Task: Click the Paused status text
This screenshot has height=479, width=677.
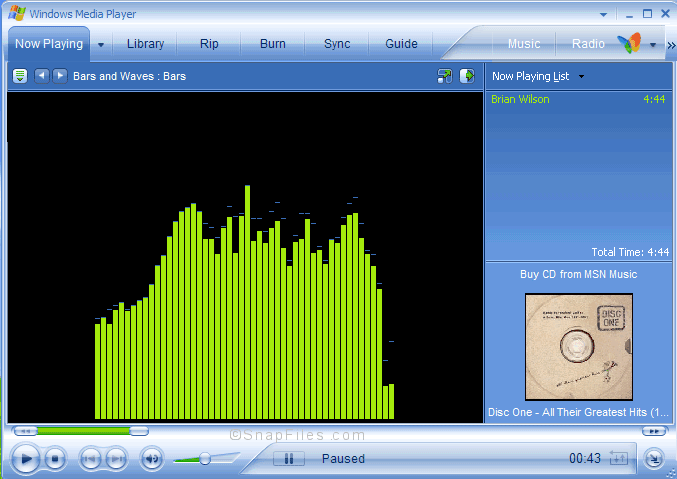Action: coord(343,459)
